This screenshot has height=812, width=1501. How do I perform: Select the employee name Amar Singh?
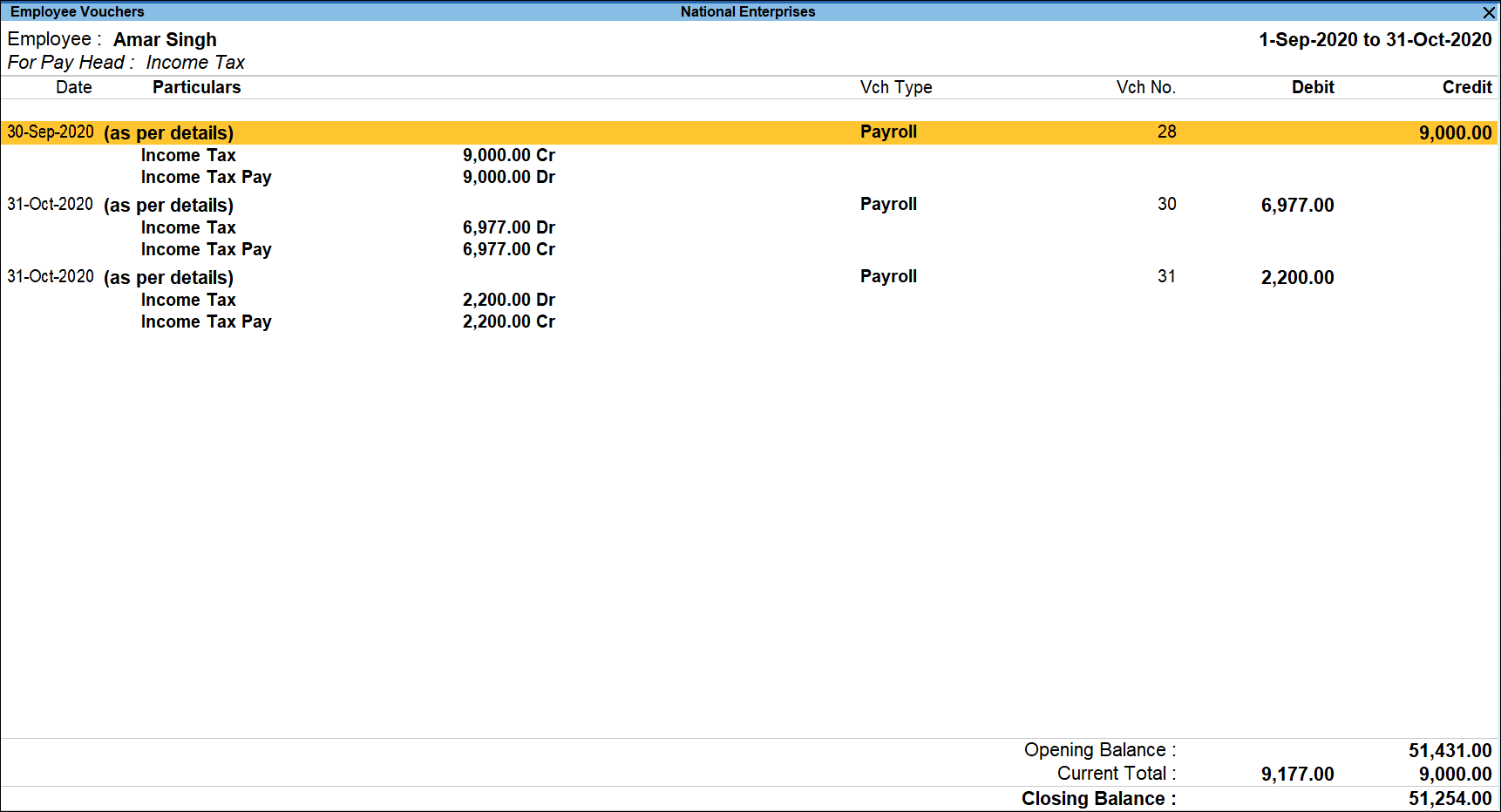tap(165, 40)
